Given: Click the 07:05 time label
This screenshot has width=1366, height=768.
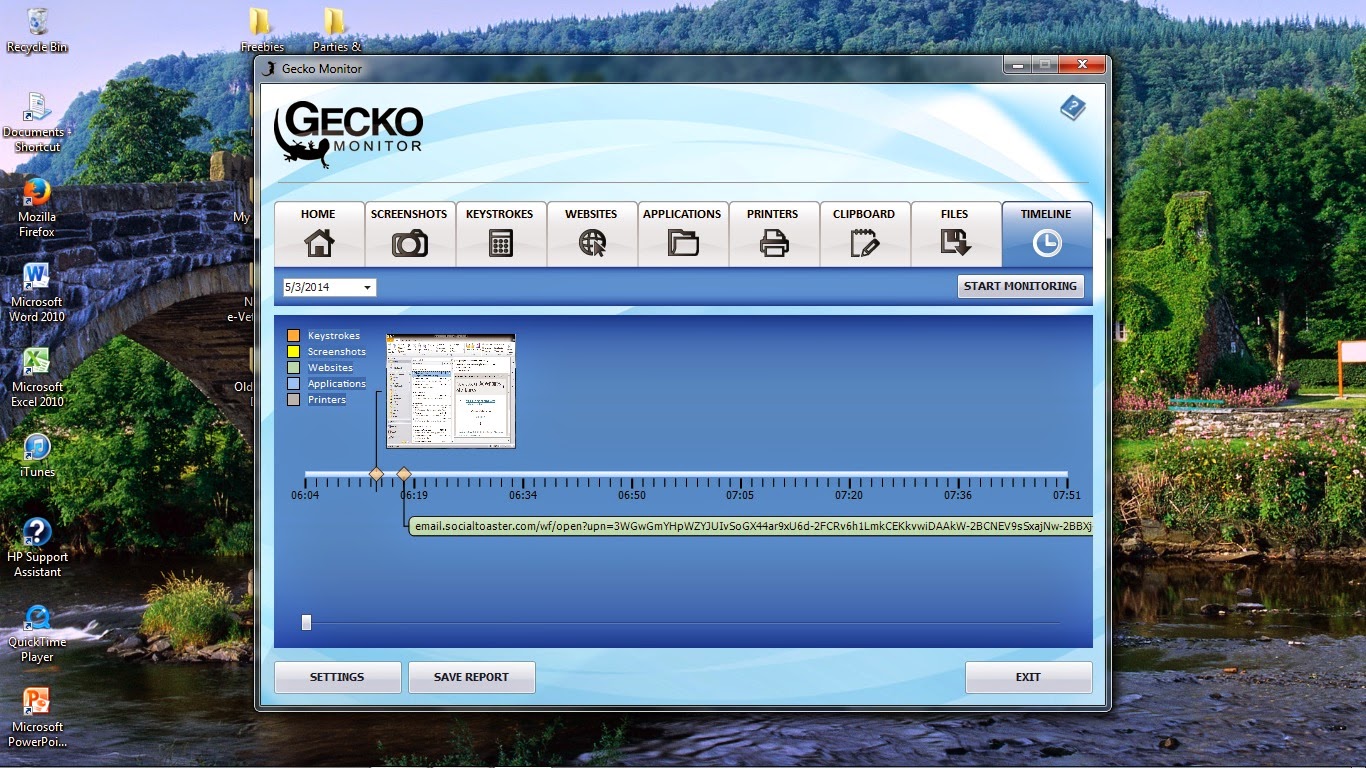Looking at the screenshot, I should [x=740, y=495].
